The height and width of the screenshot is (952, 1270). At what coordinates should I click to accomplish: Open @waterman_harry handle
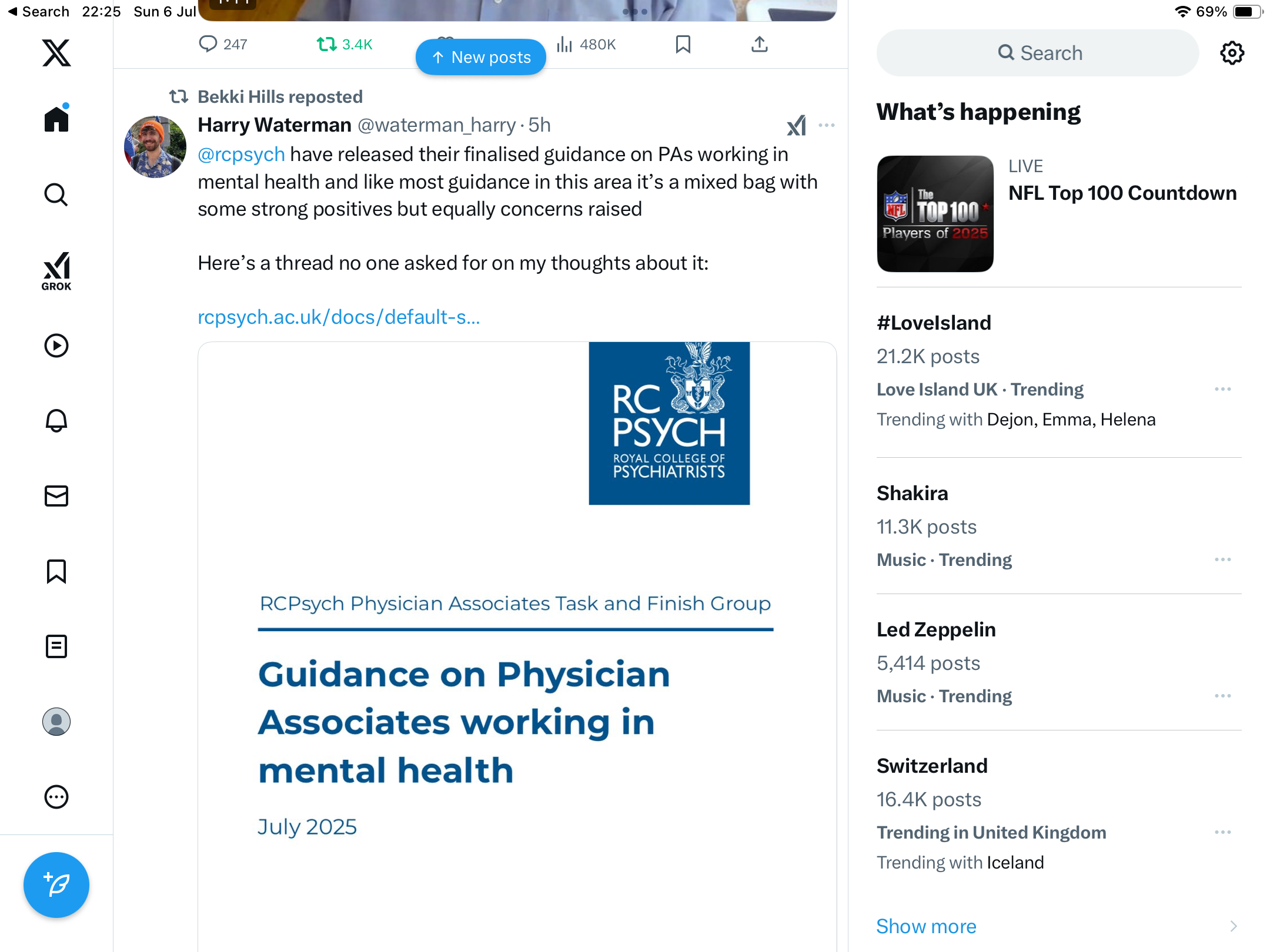tap(437, 125)
